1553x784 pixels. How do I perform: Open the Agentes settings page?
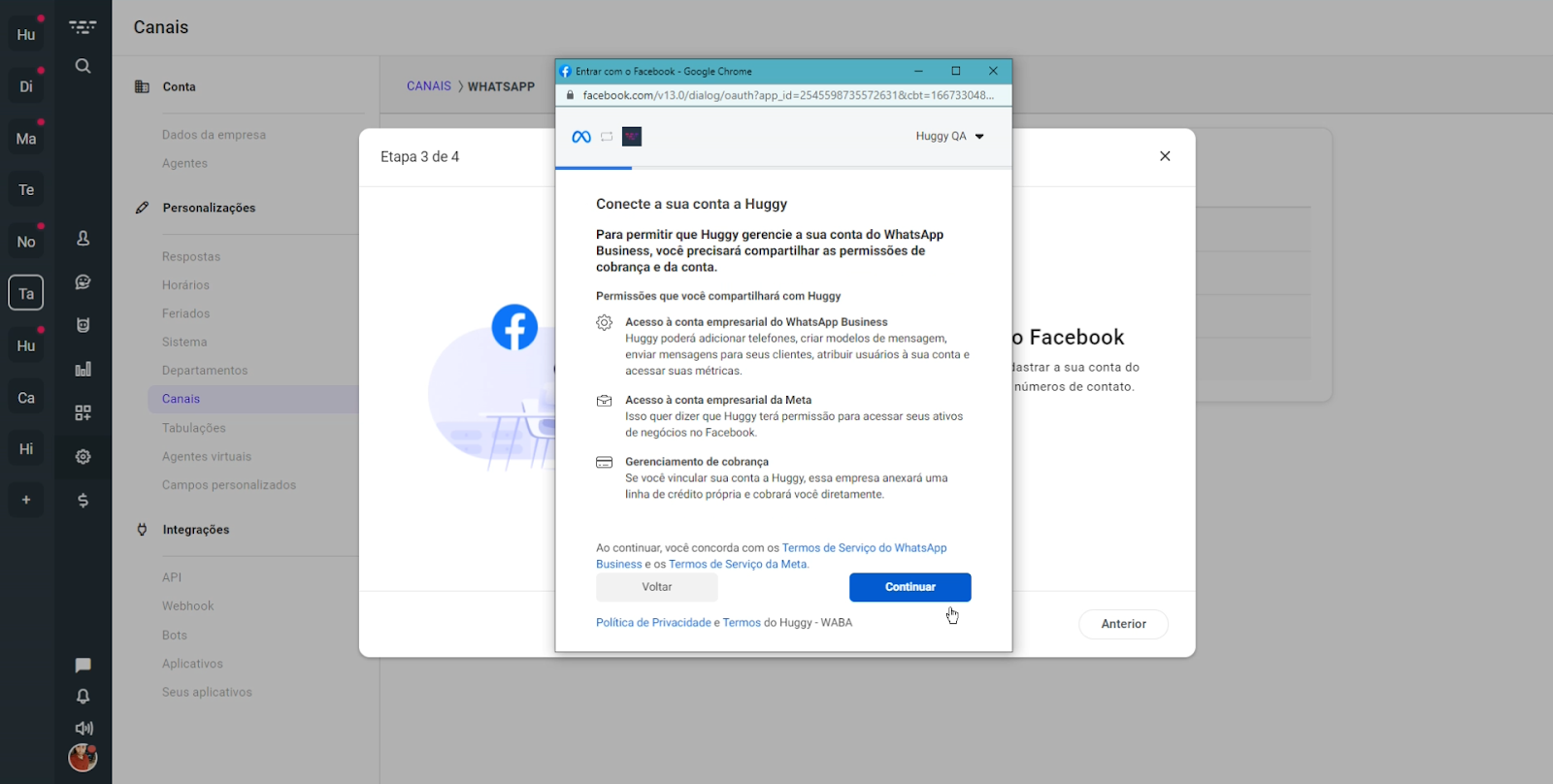184,163
